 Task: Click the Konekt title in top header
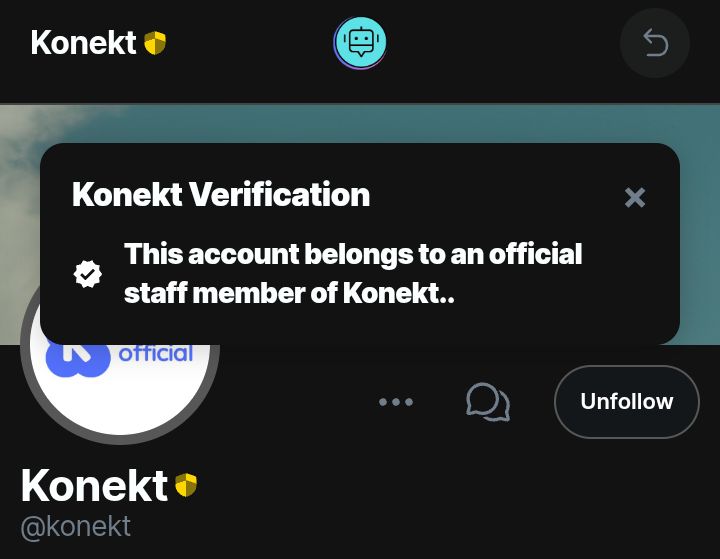coord(84,43)
